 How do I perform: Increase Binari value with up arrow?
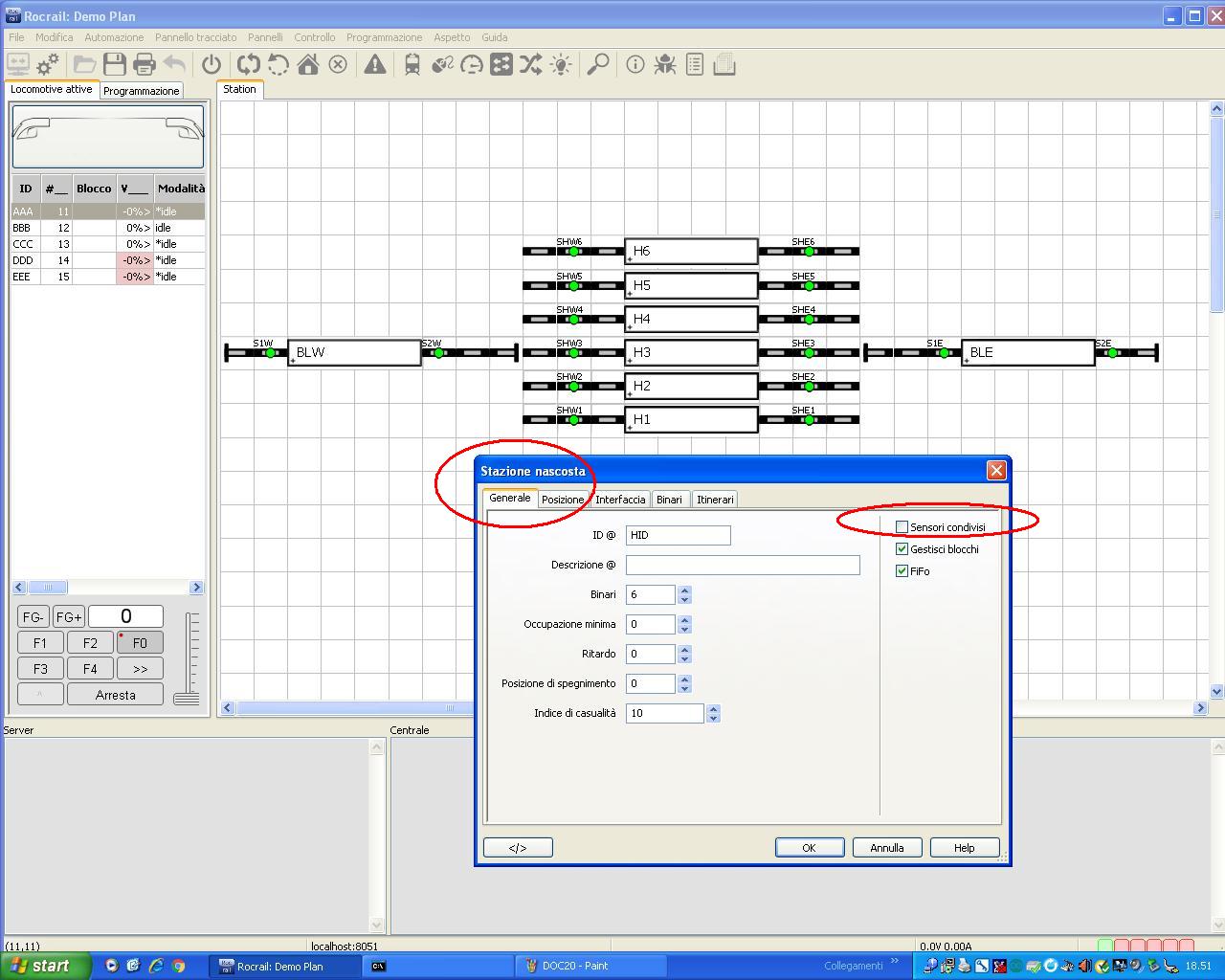[684, 590]
